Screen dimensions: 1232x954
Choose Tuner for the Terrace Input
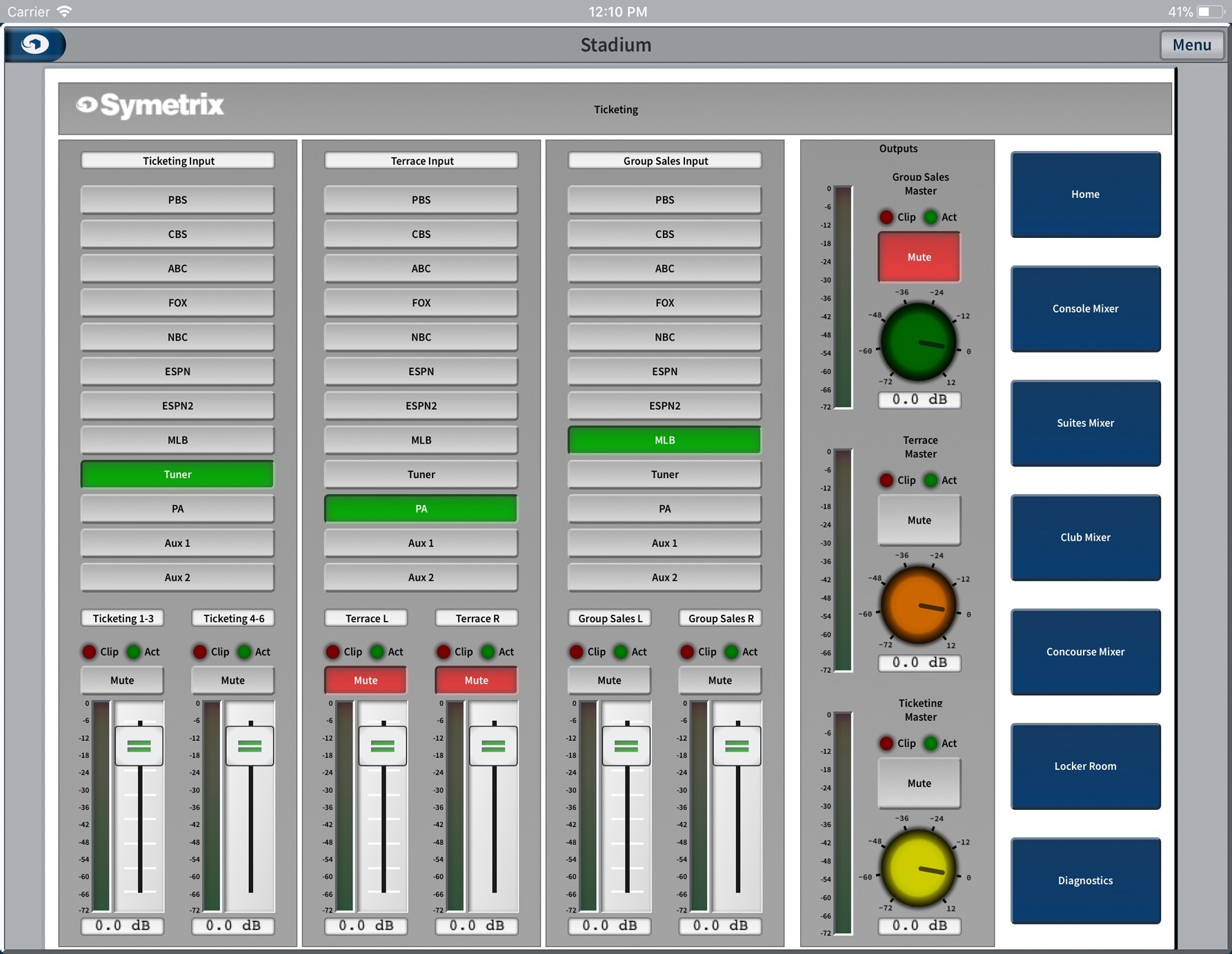pos(421,475)
